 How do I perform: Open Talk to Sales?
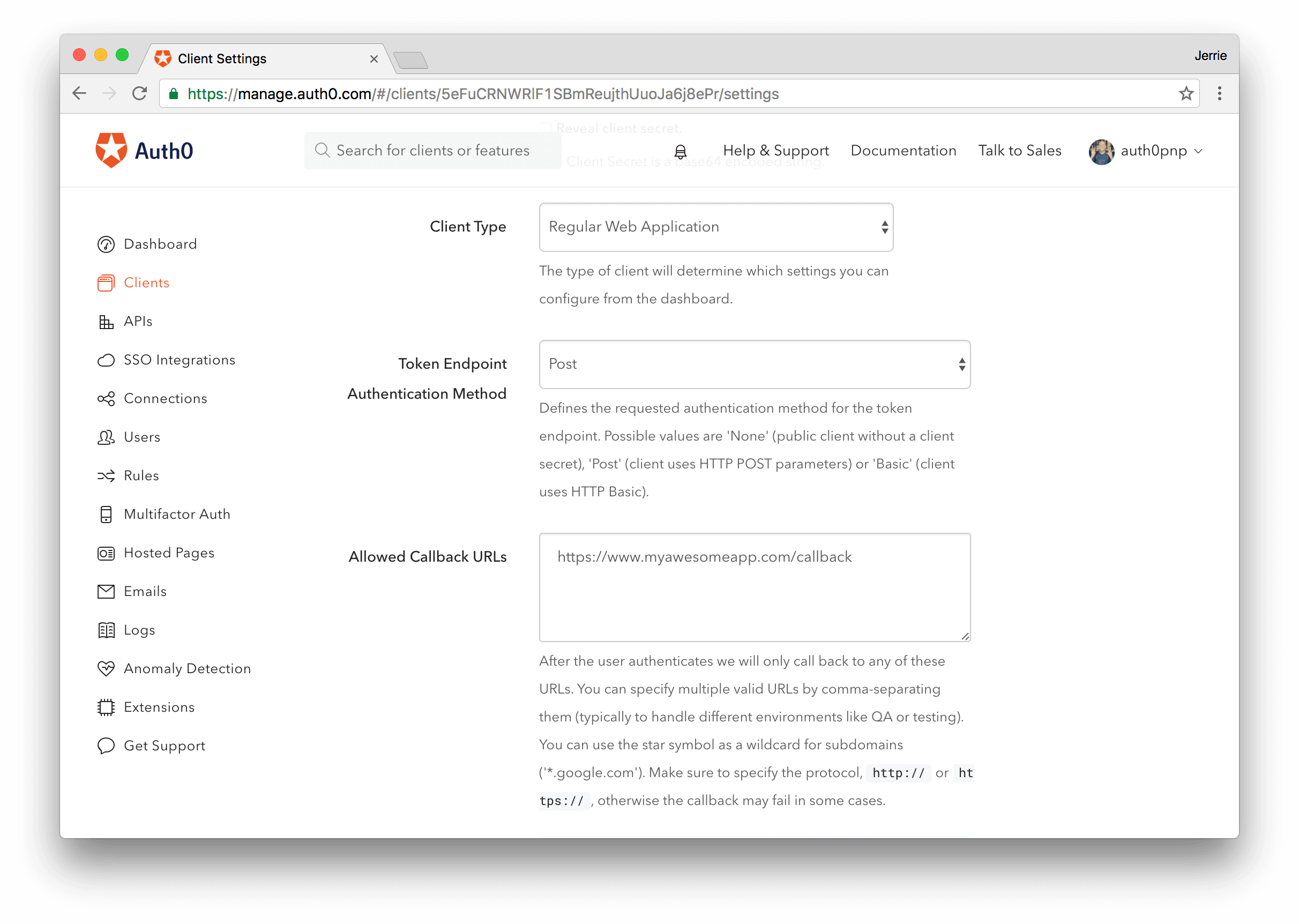(1019, 151)
